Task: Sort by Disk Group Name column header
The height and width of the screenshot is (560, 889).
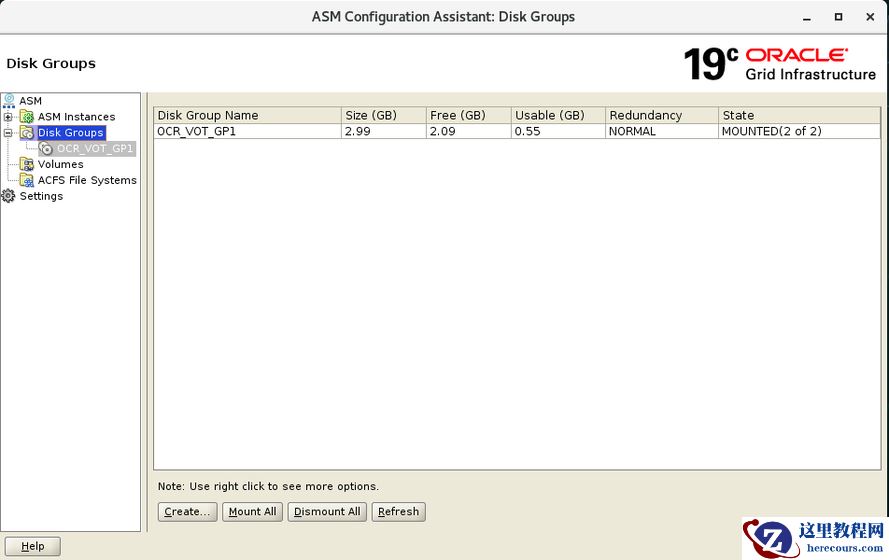Action: point(248,115)
